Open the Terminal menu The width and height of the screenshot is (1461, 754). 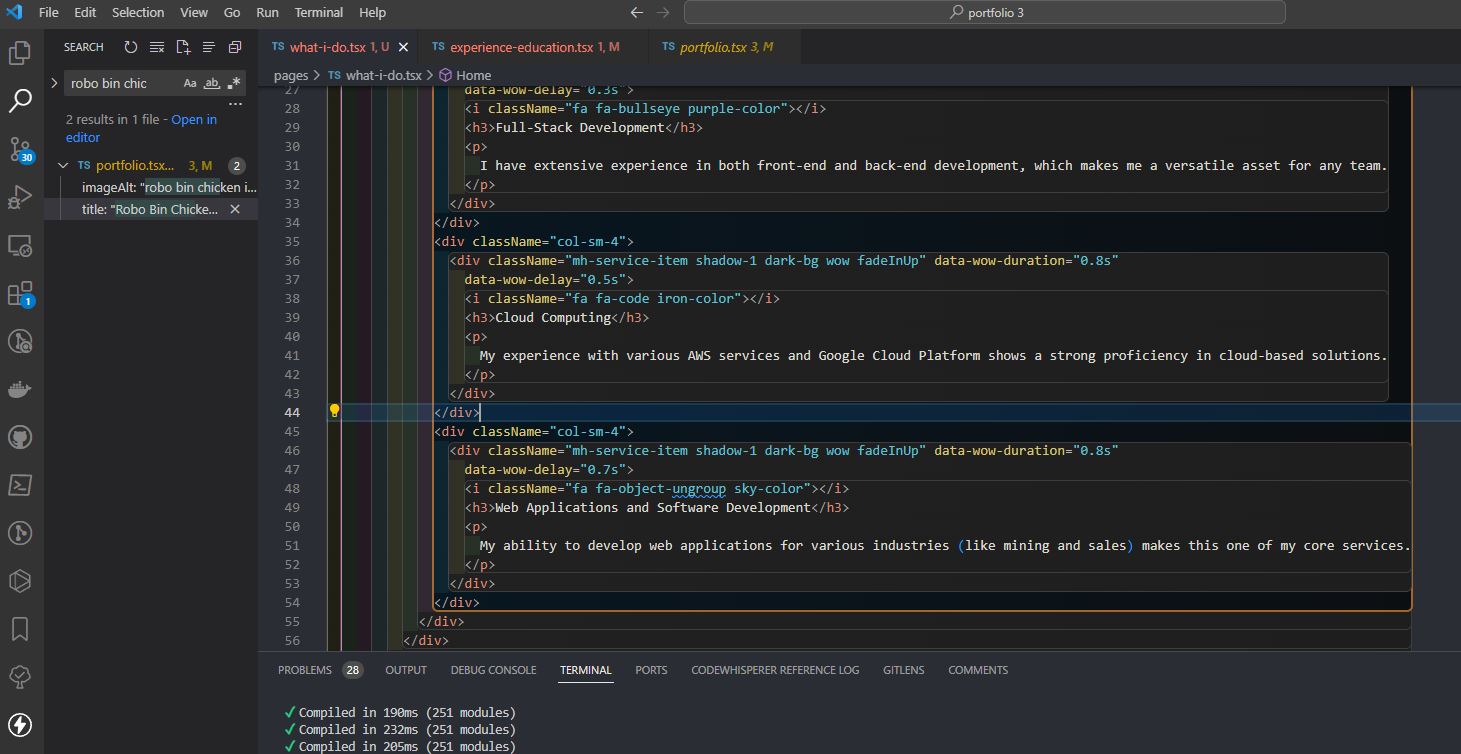click(x=318, y=12)
